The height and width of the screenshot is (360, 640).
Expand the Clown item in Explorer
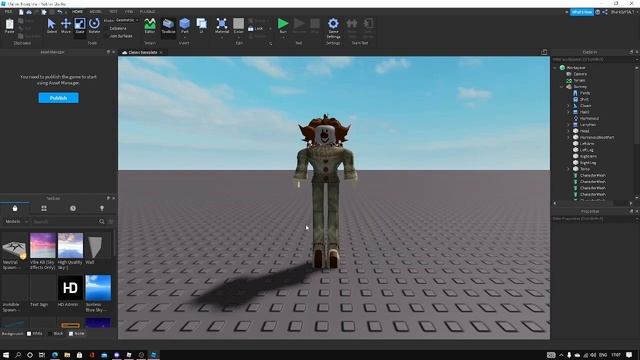click(569, 106)
